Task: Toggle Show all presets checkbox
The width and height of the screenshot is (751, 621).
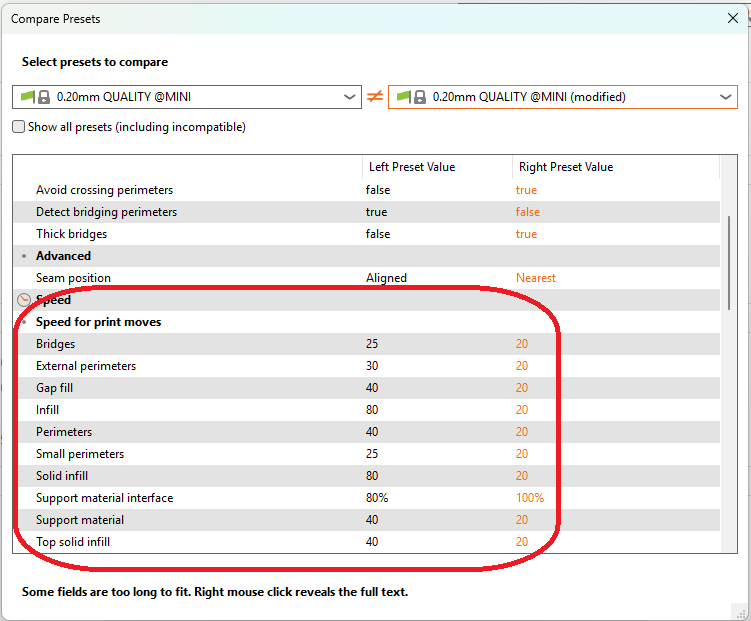Action: (19, 127)
